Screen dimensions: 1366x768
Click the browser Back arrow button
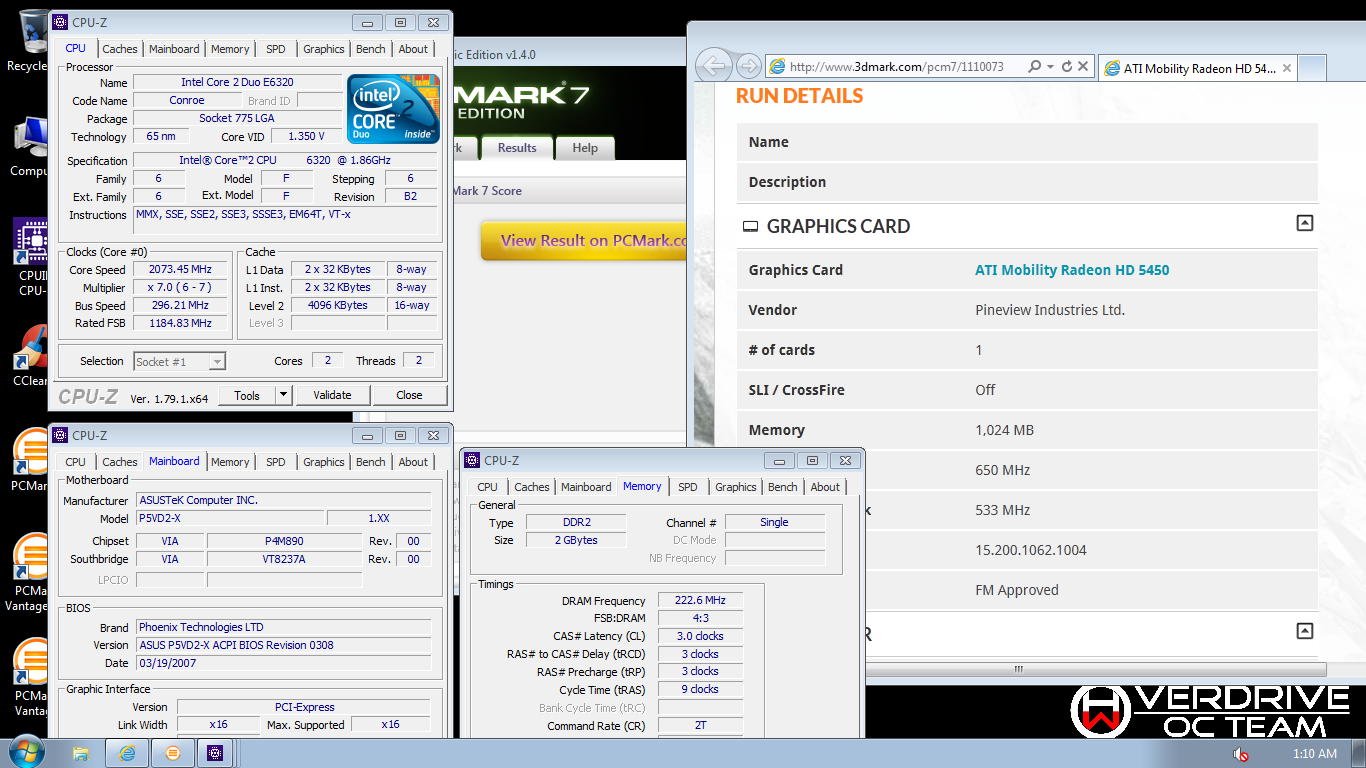coord(713,66)
